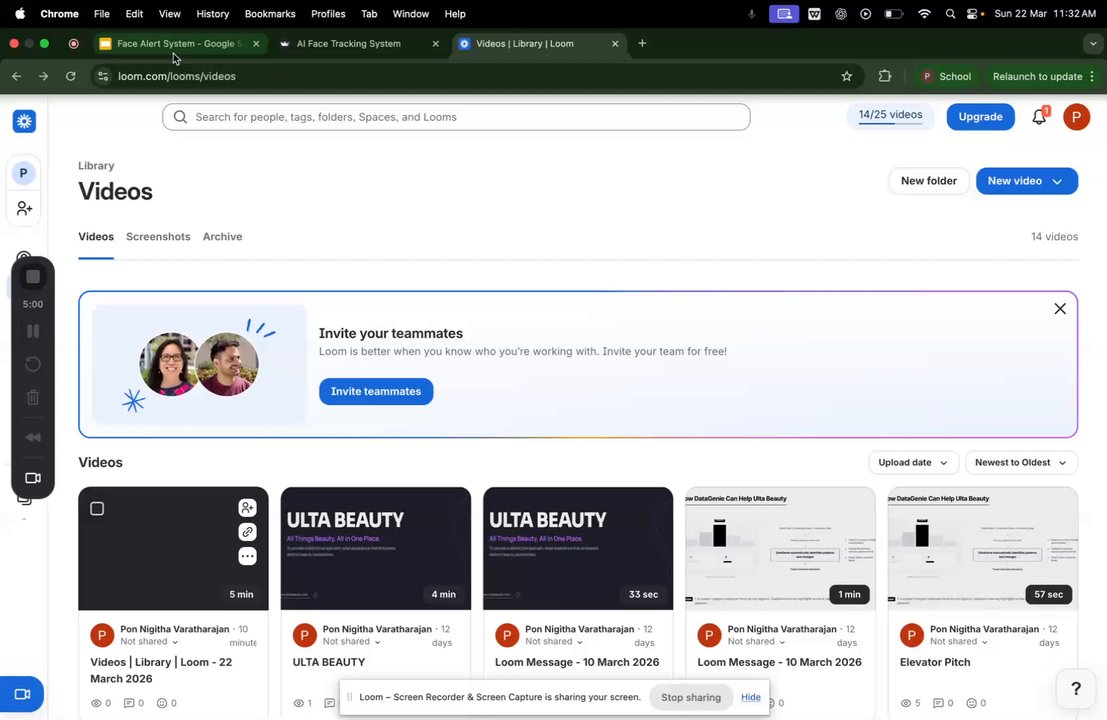
Task: Toggle the camera icon in recorder controls
Action: pyautogui.click(x=32, y=478)
